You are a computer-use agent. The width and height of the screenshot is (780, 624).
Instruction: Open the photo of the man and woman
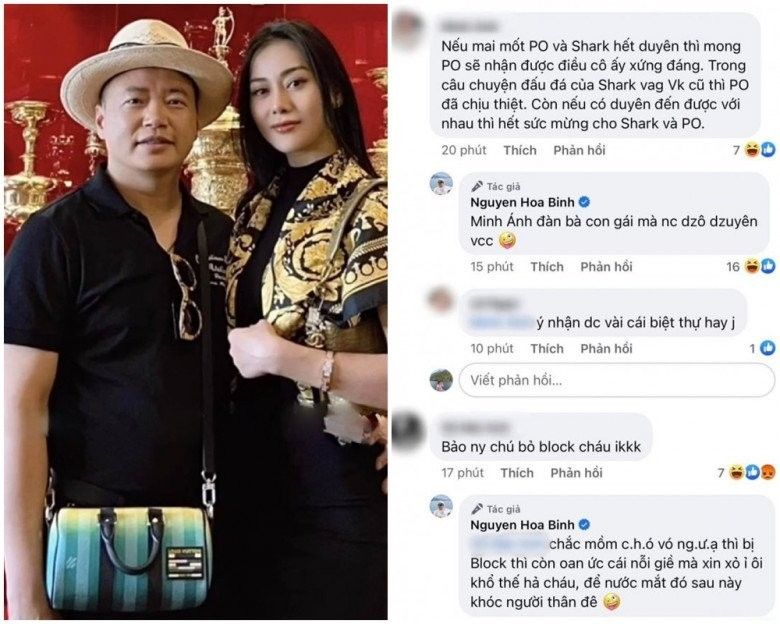point(196,312)
